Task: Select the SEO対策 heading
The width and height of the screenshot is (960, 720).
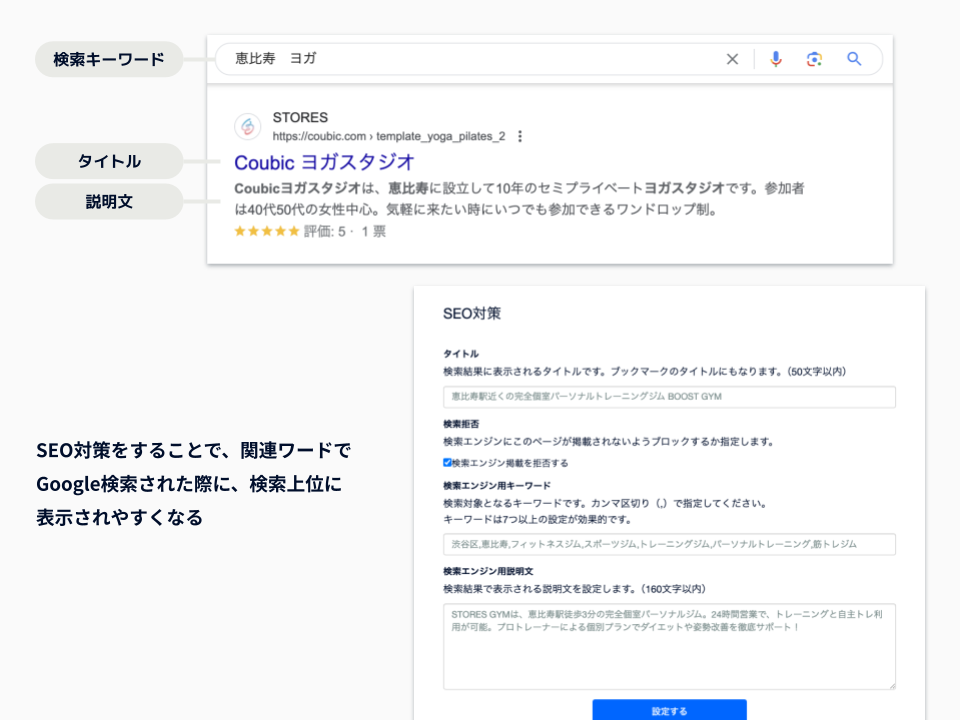Action: 472,313
